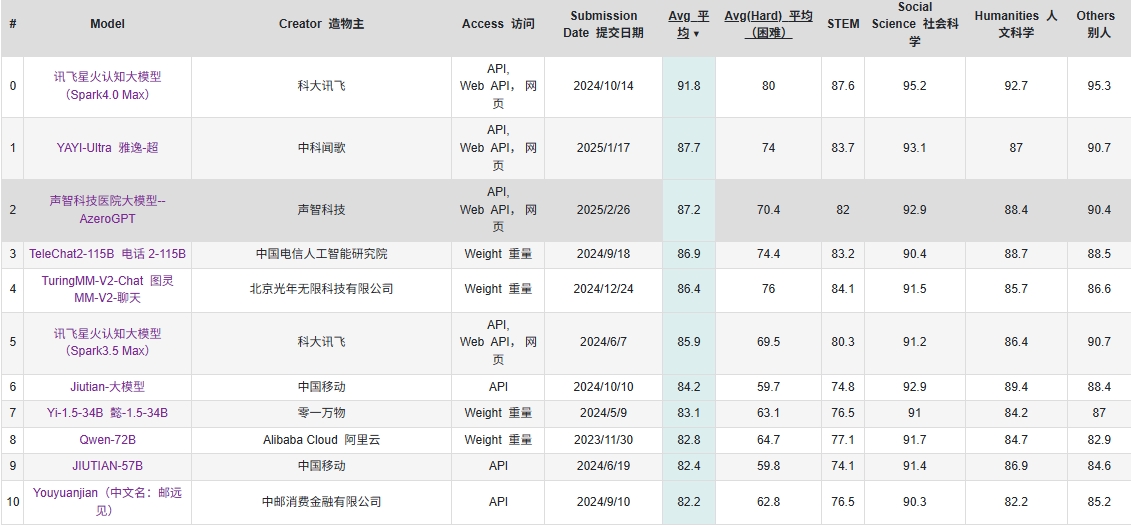Select the 59.8 Avg(Hard) score cell
The width and height of the screenshot is (1131, 525).
click(768, 466)
